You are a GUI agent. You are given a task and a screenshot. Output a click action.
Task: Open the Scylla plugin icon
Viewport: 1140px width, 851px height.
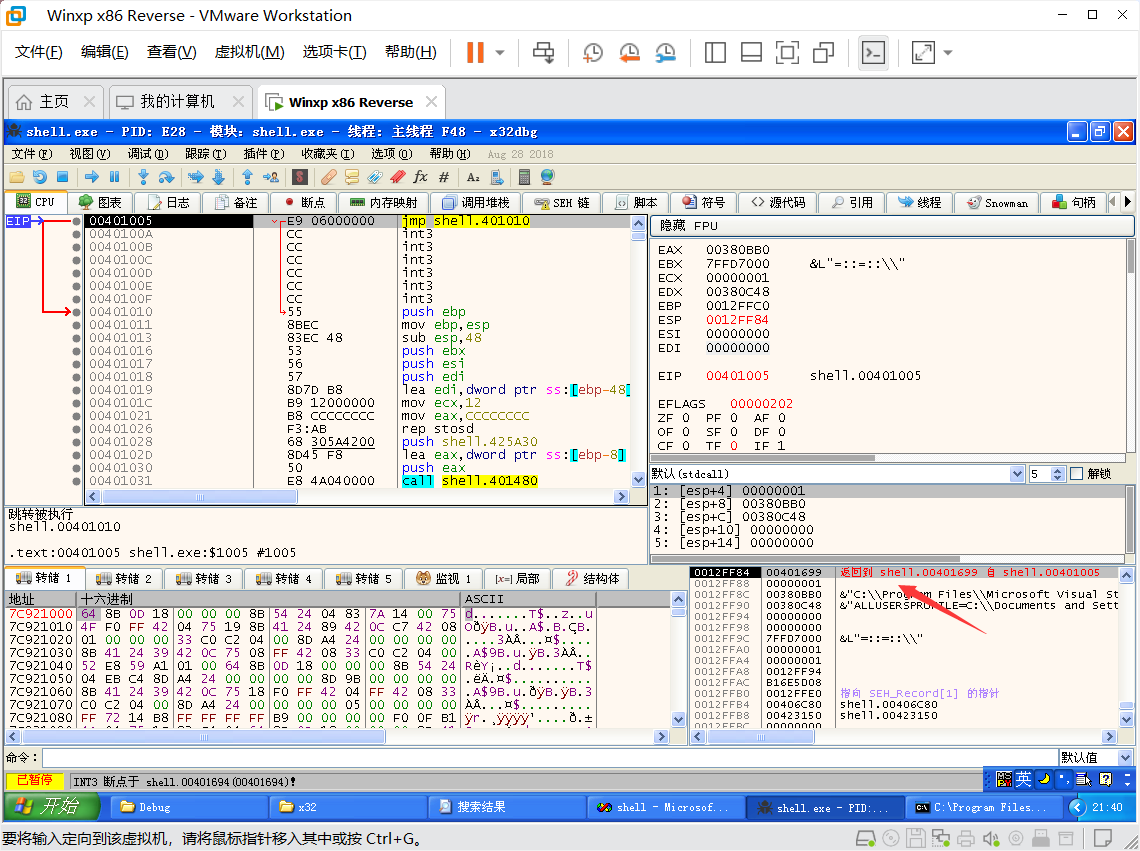point(300,177)
